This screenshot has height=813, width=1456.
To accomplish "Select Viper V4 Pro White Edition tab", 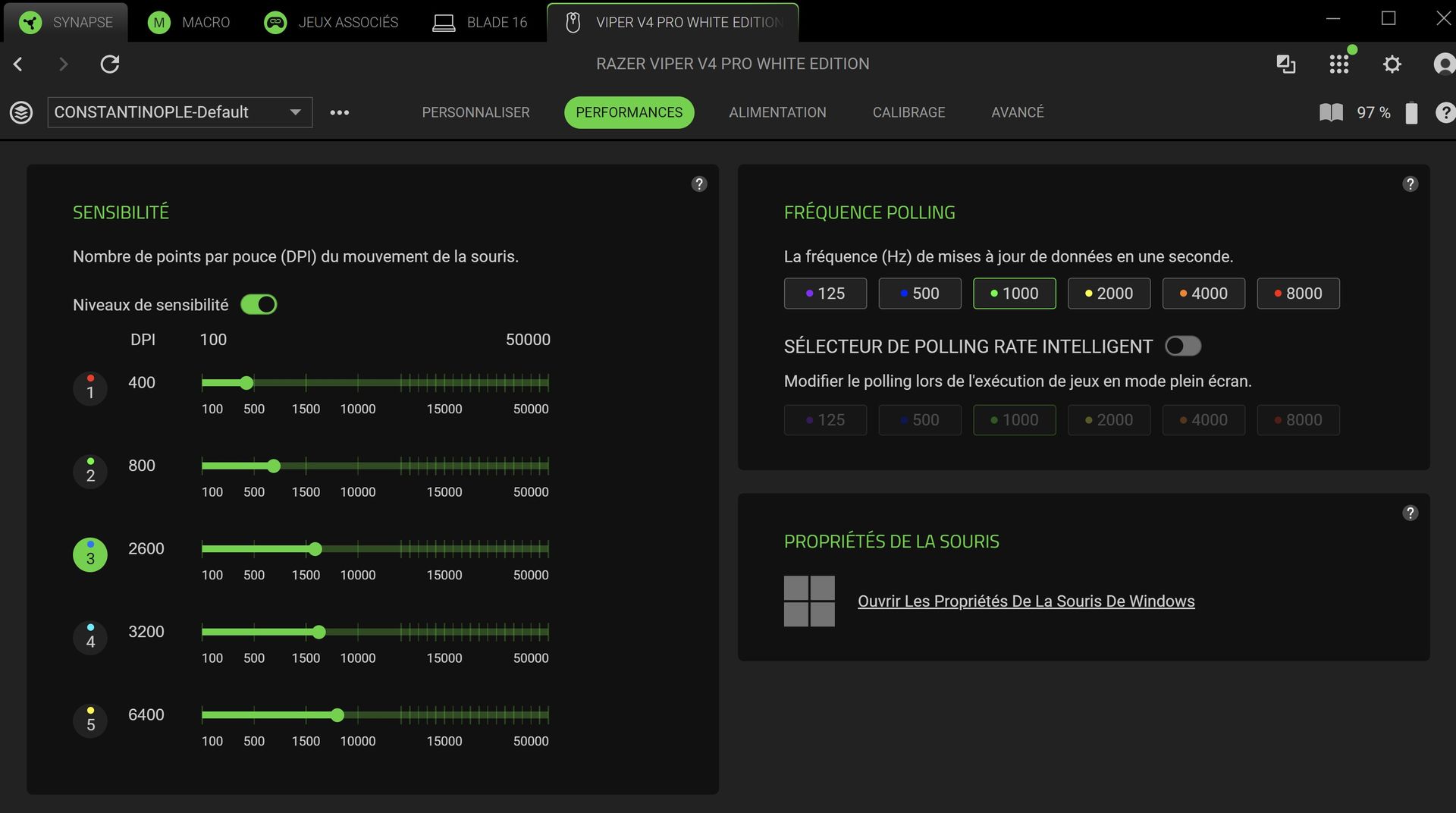I will pos(673,22).
